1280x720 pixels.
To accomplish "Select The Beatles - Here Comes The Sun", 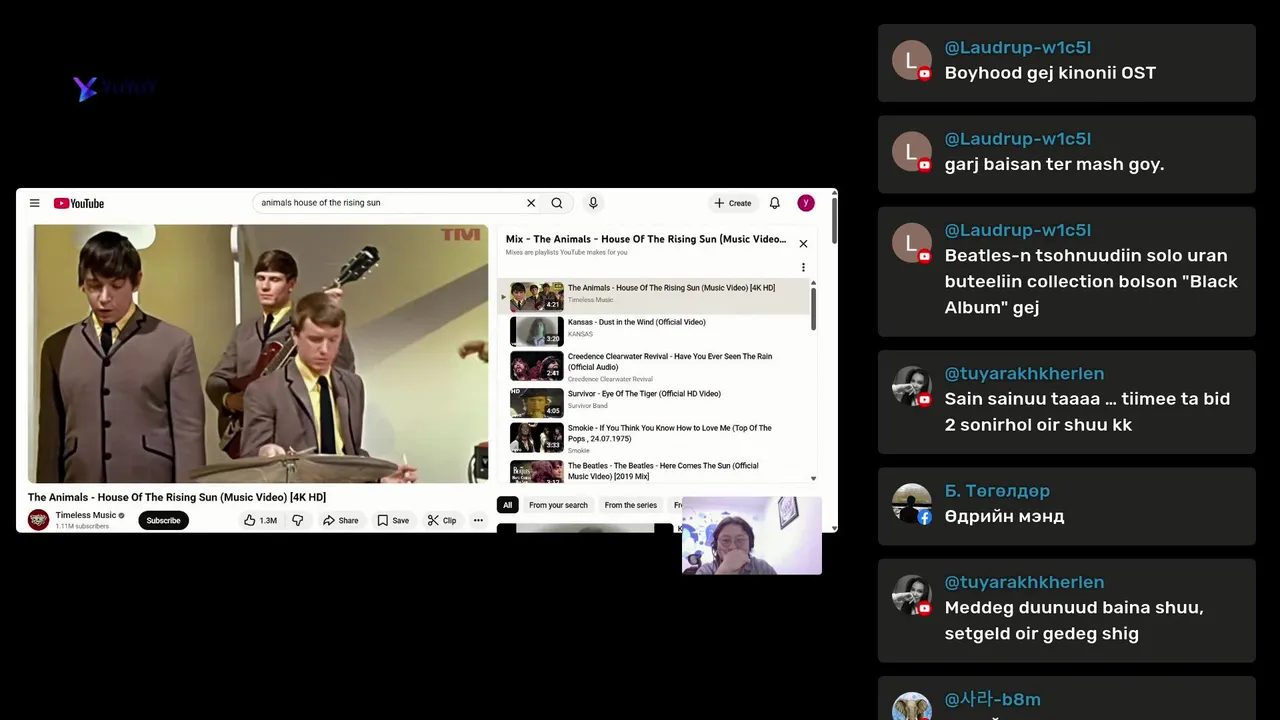I will 656,471.
